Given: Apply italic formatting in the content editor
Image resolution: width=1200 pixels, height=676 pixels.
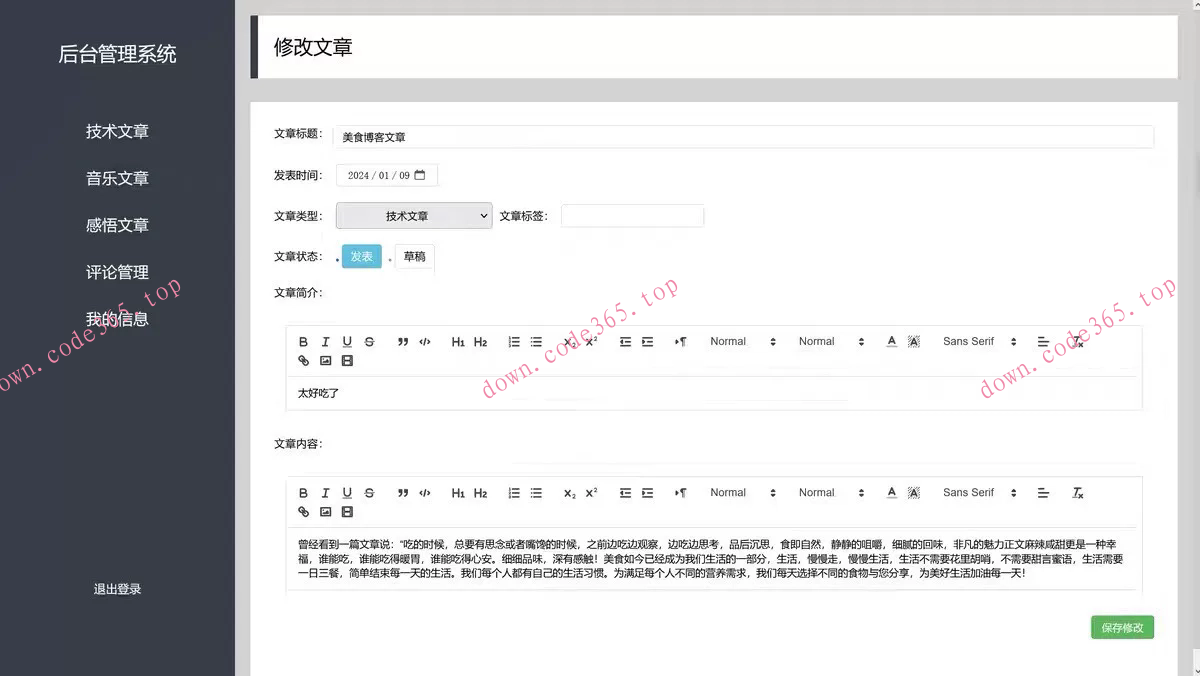Looking at the screenshot, I should point(325,492).
